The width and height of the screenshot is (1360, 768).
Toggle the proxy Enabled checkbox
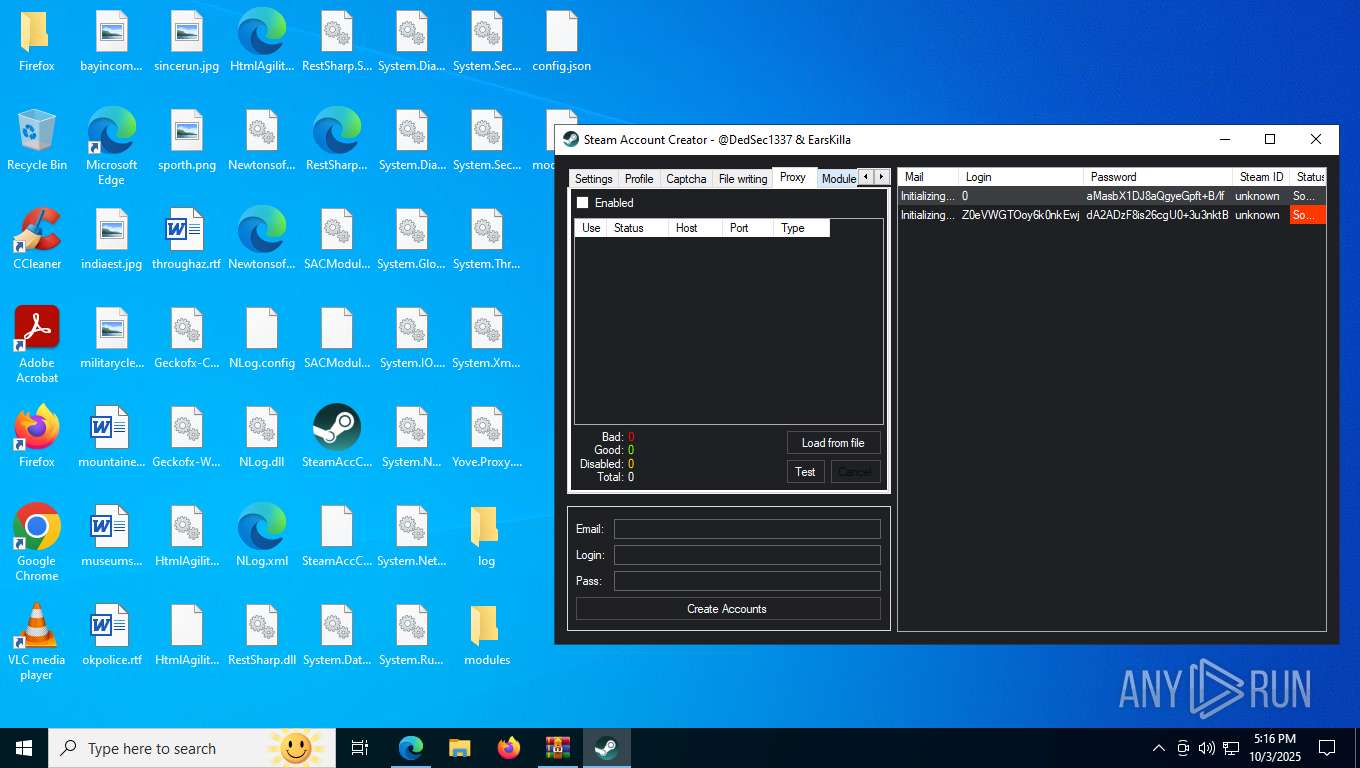(583, 203)
